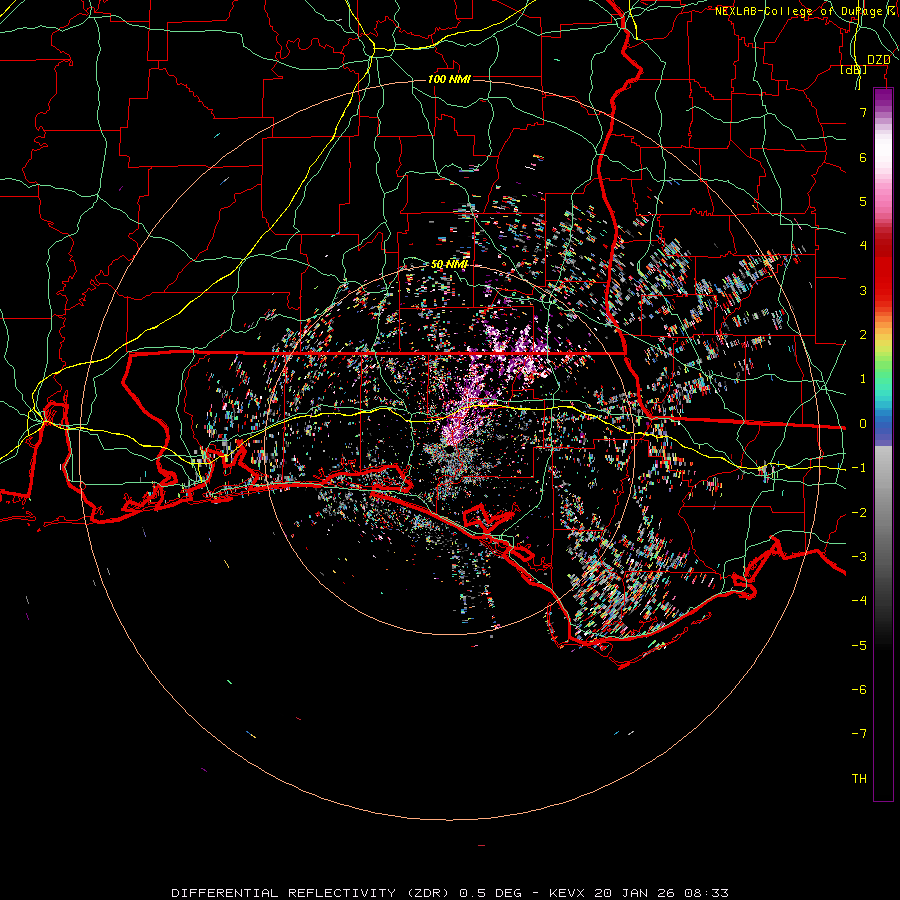Select the -6 value on color scale
This screenshot has width=900, height=900.
click(859, 690)
